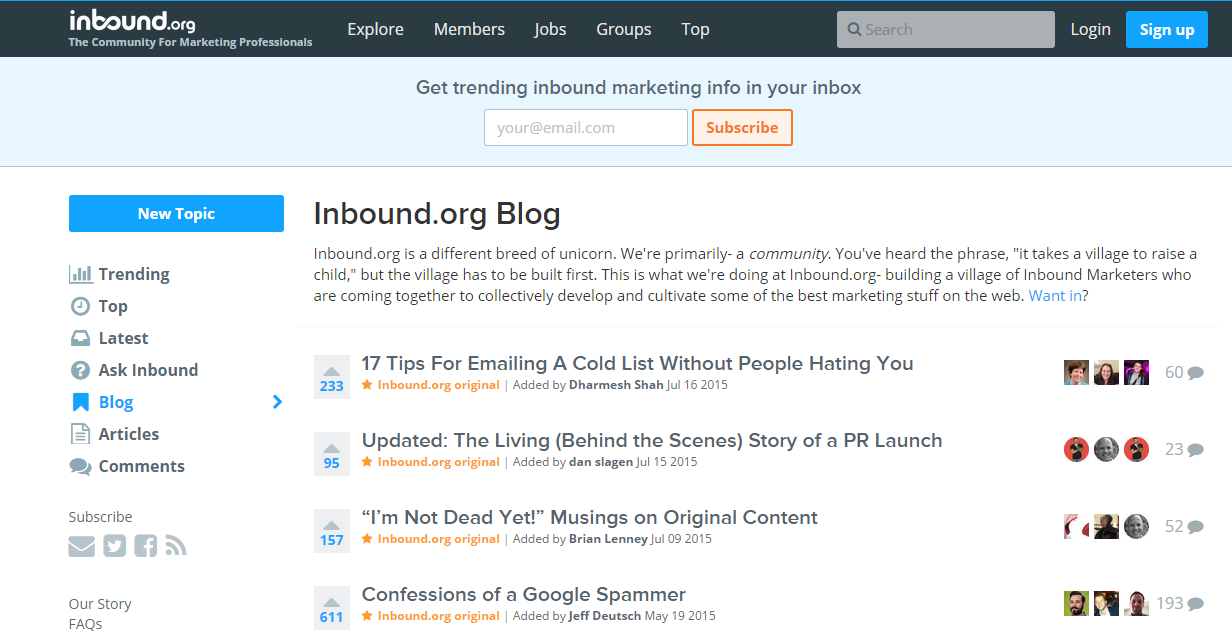The width and height of the screenshot is (1232, 635).
Task: Go to Jobs in top navigation
Action: click(550, 29)
